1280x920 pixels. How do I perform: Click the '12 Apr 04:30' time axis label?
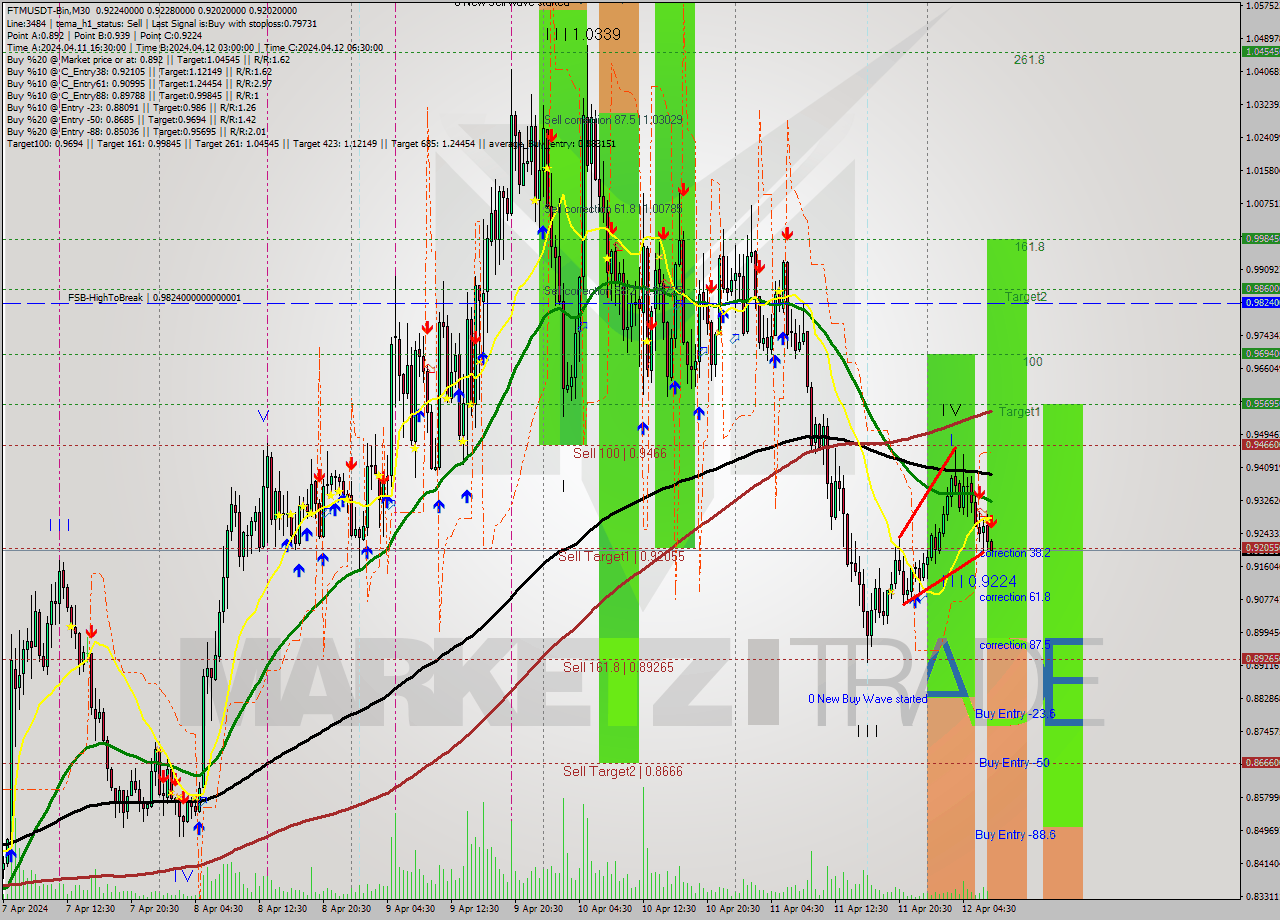pyautogui.click(x=988, y=909)
